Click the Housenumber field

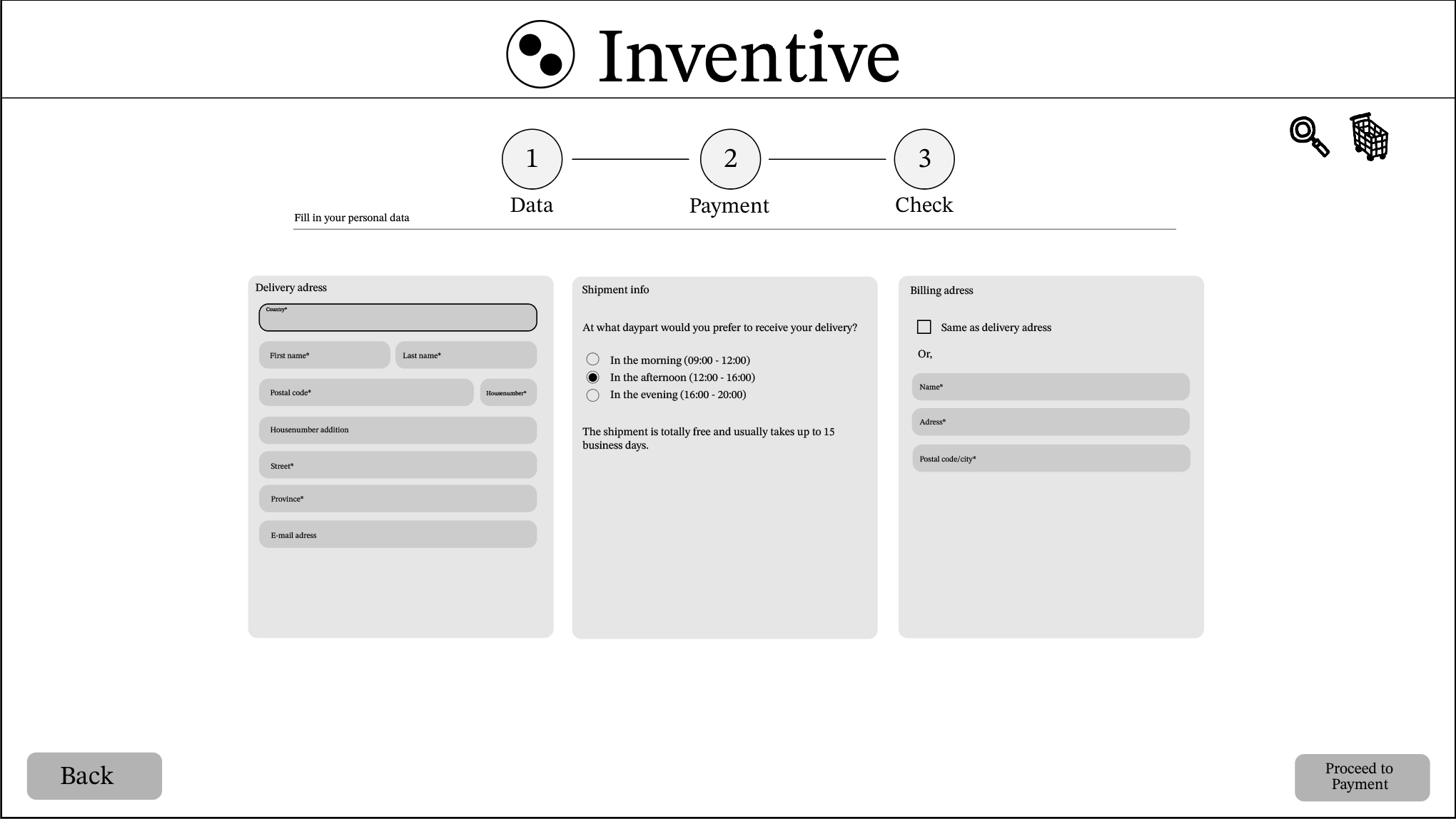pos(507,392)
